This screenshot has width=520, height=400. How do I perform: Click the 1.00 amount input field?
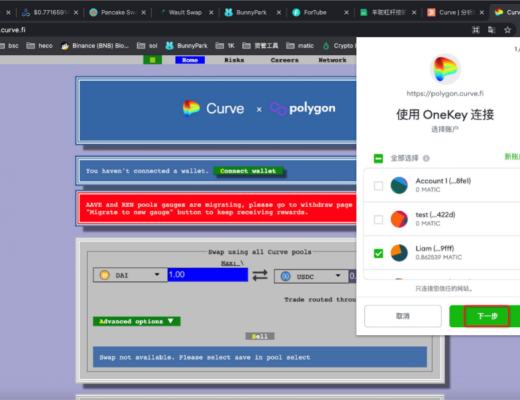[208, 275]
